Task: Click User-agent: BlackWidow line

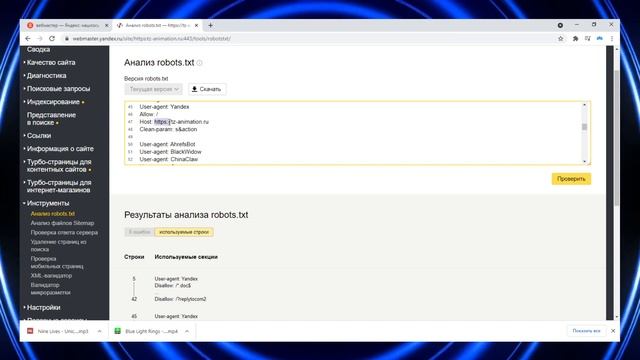Action: pyautogui.click(x=171, y=152)
